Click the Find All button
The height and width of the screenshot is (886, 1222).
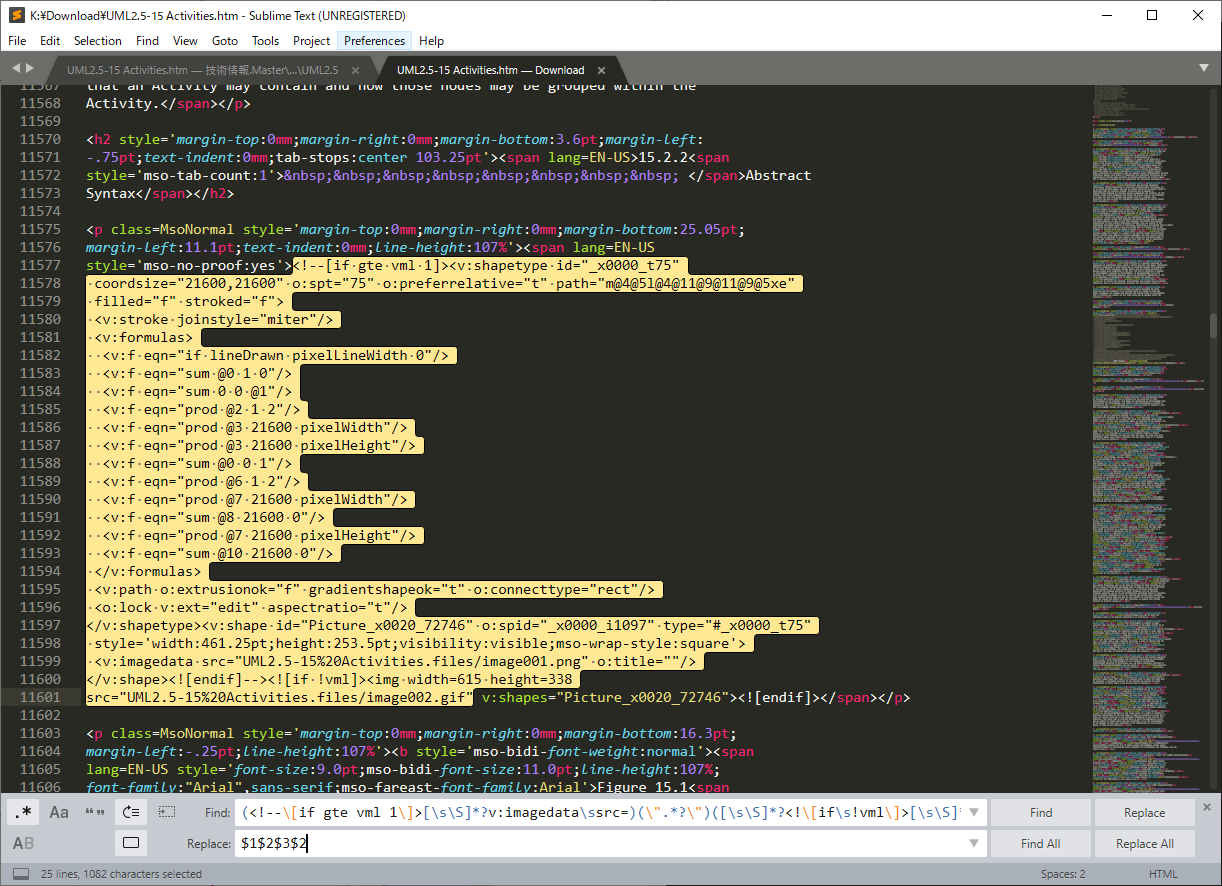[1040, 844]
